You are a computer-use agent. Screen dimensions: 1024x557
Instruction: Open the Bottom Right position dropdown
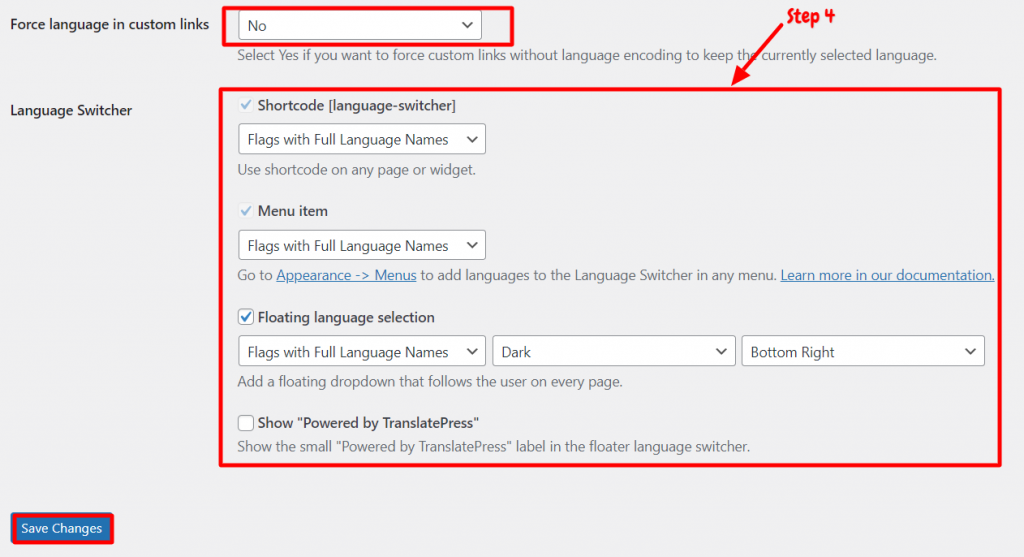click(863, 351)
